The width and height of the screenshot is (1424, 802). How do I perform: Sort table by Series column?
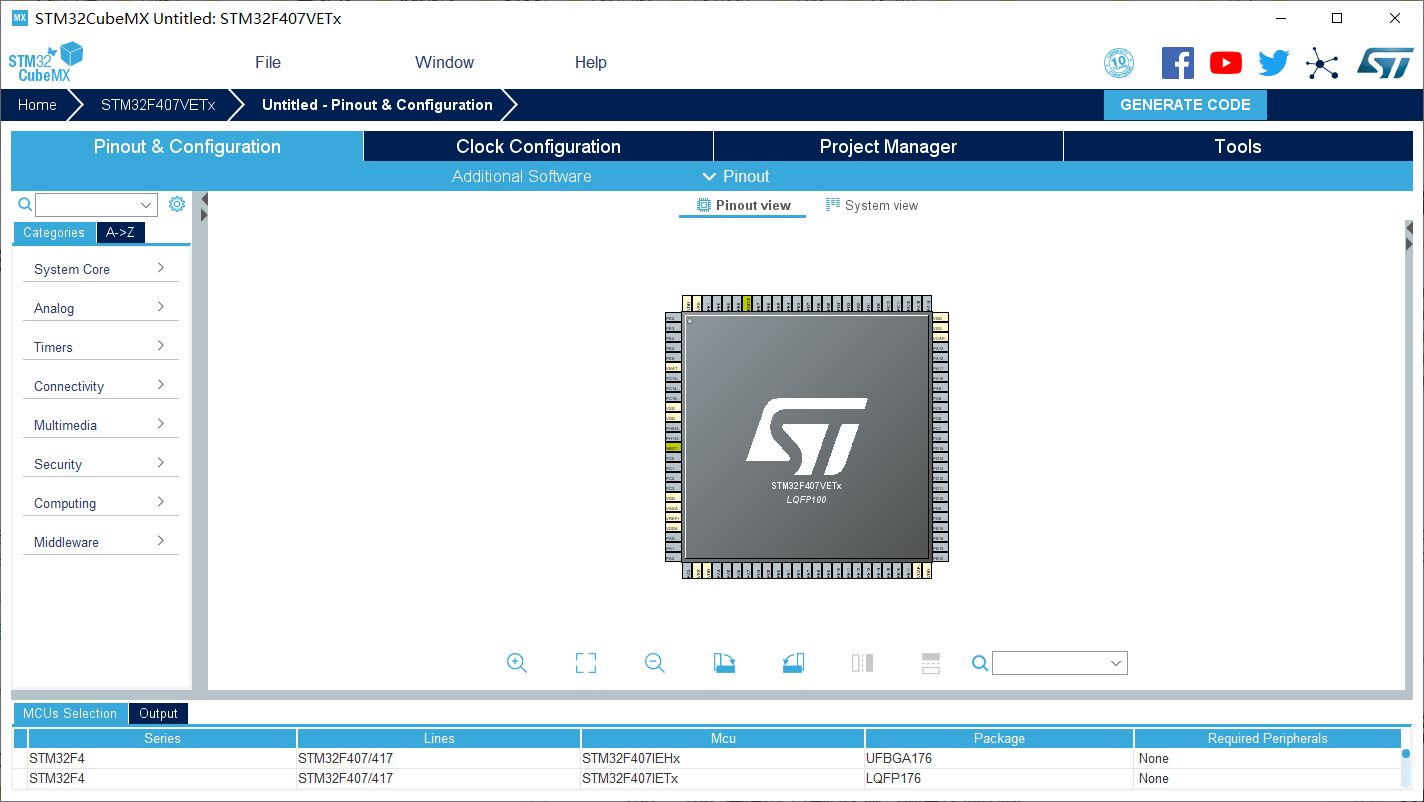[162, 738]
